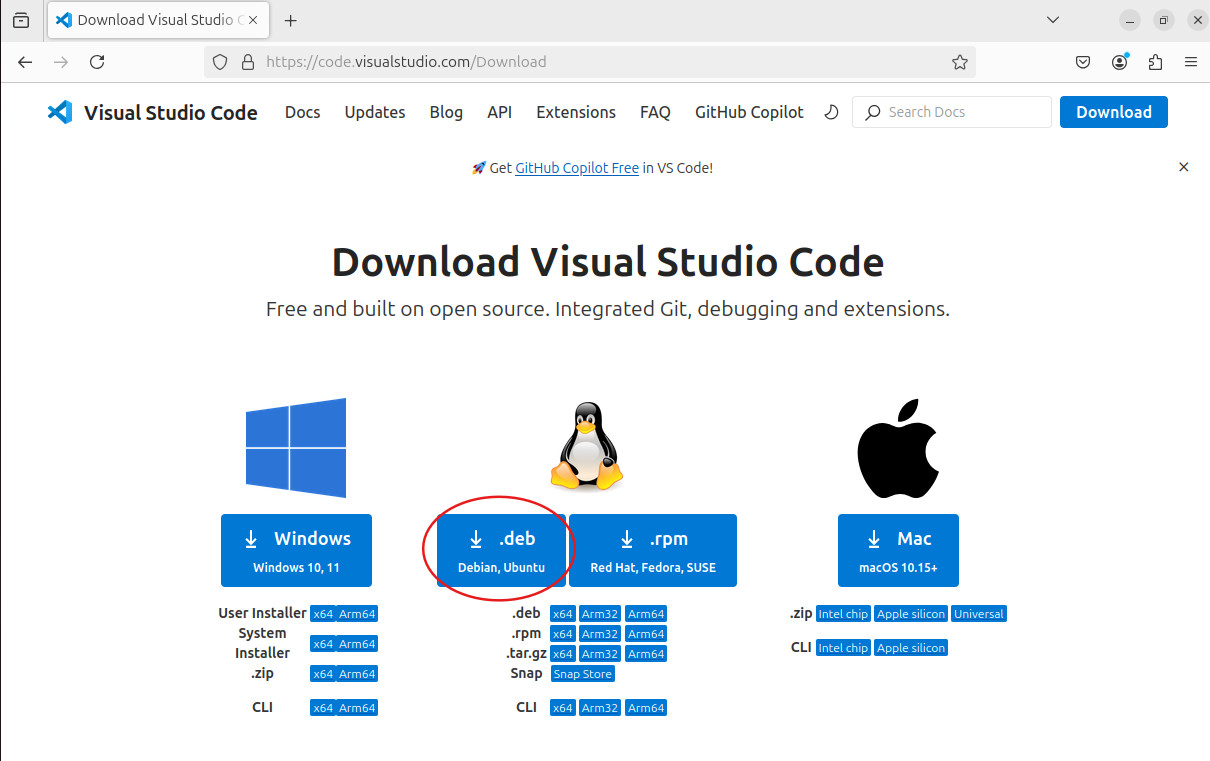Select Arm64 for Linux .deb row
The height and width of the screenshot is (761, 1210).
[646, 614]
